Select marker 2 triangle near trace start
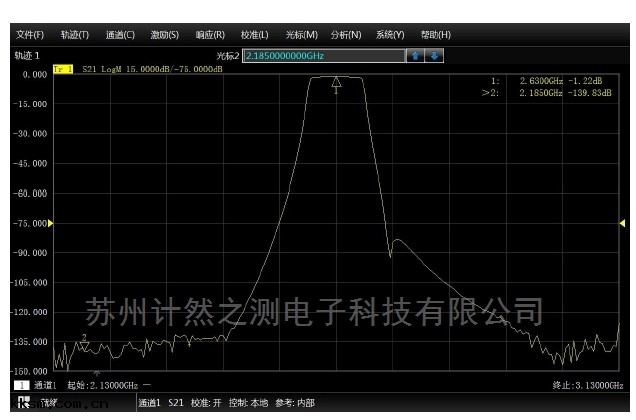Screen dimensions: 636x420 tap(84, 344)
